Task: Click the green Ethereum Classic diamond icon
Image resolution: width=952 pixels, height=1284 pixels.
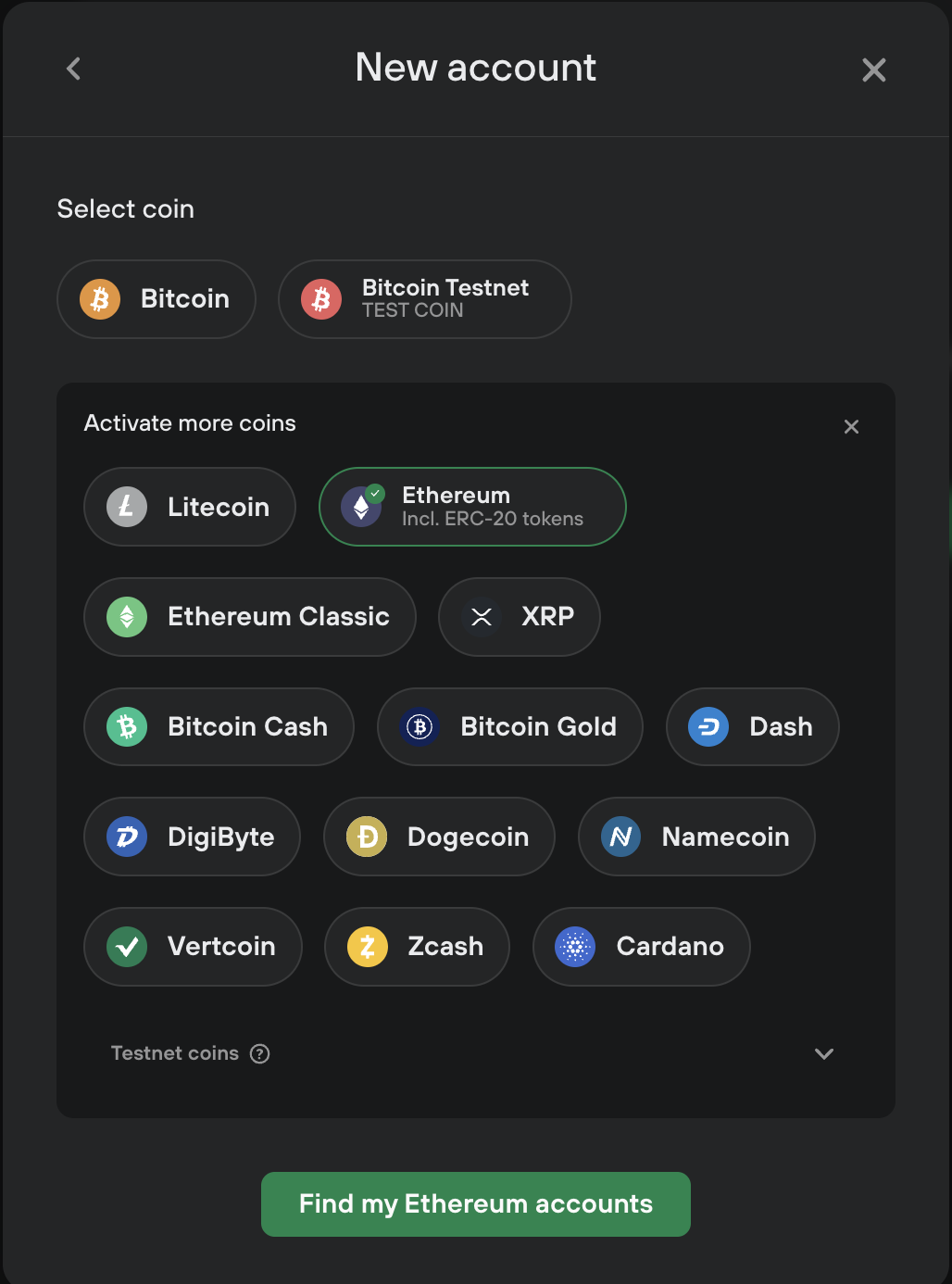Action: pyautogui.click(x=127, y=617)
